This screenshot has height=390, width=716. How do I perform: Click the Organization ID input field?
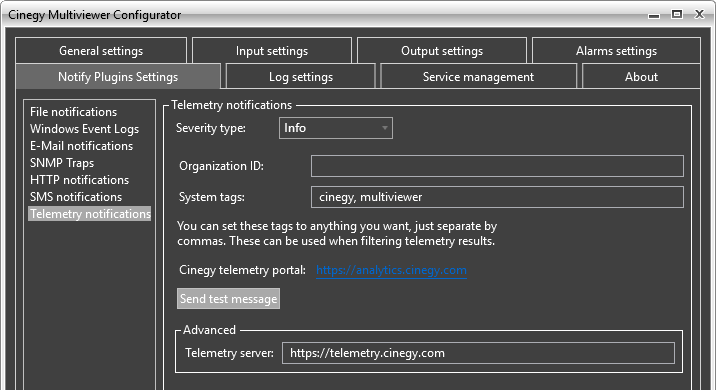497,166
